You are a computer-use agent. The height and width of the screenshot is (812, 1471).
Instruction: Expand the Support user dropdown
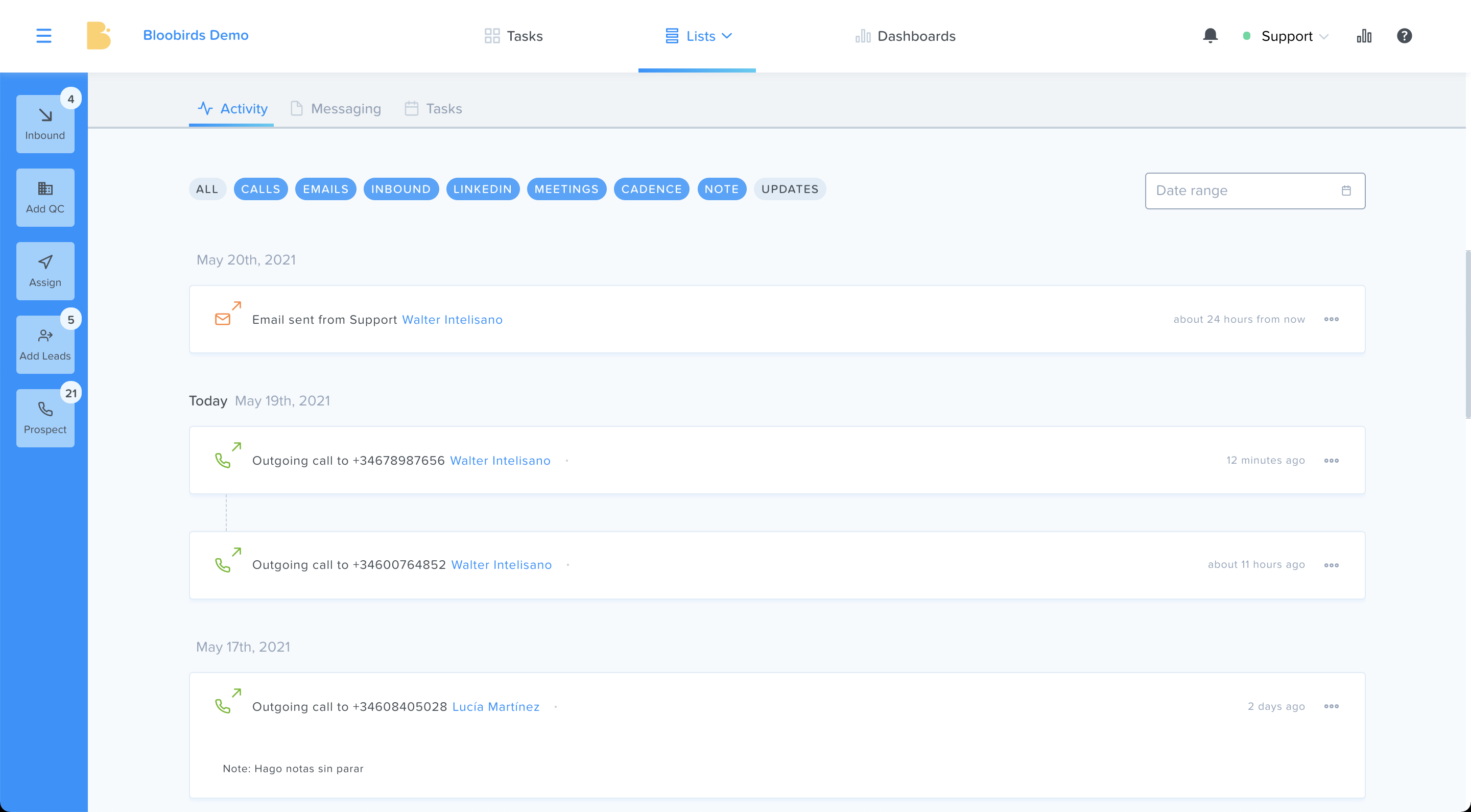1286,36
